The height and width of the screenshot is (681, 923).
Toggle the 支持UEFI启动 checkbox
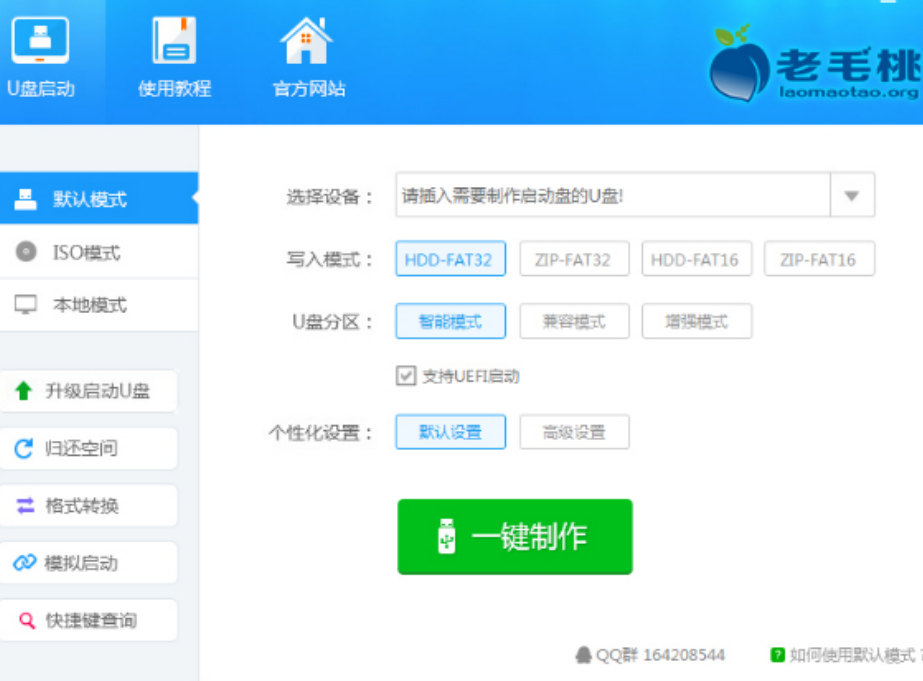[x=406, y=376]
